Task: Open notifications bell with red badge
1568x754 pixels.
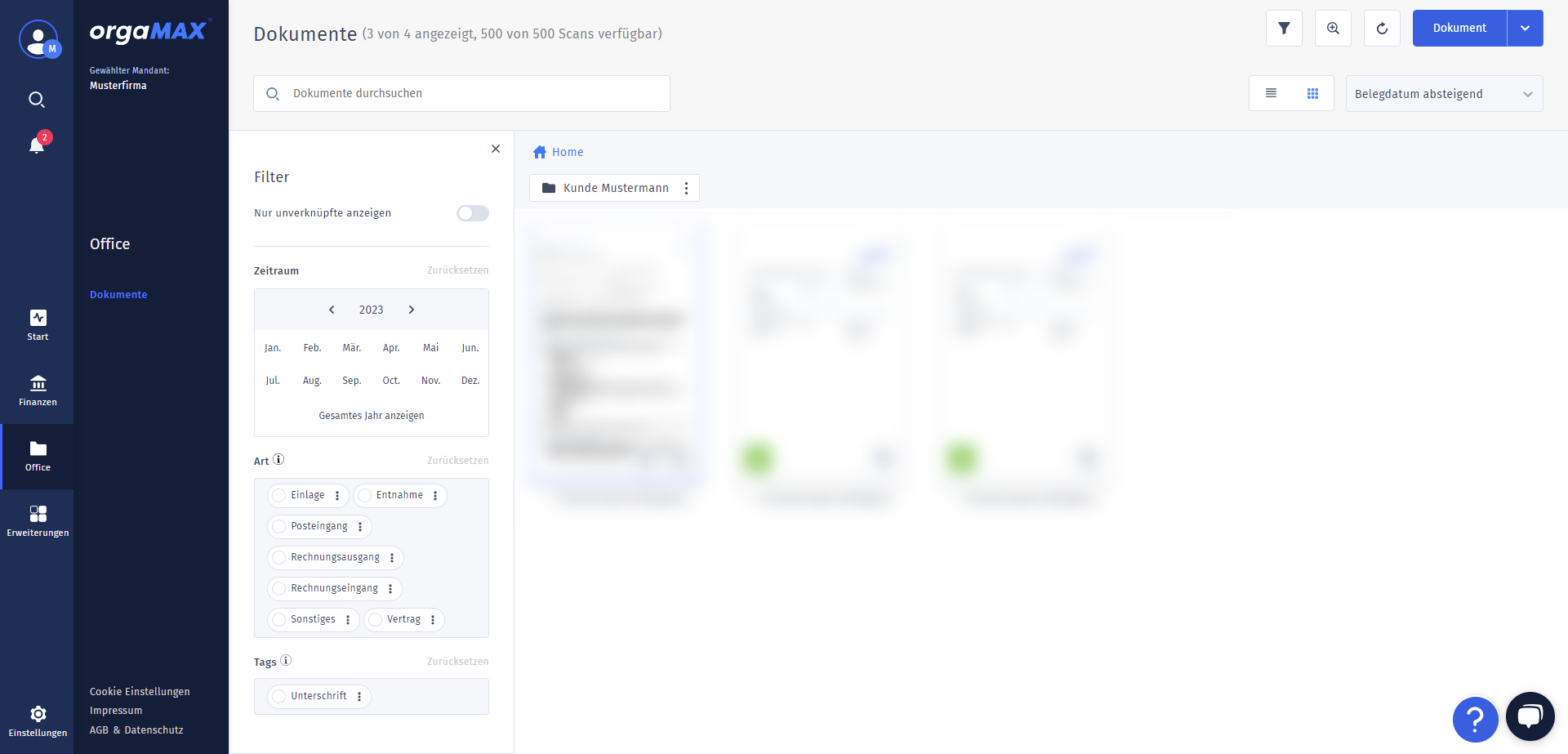Action: (37, 145)
